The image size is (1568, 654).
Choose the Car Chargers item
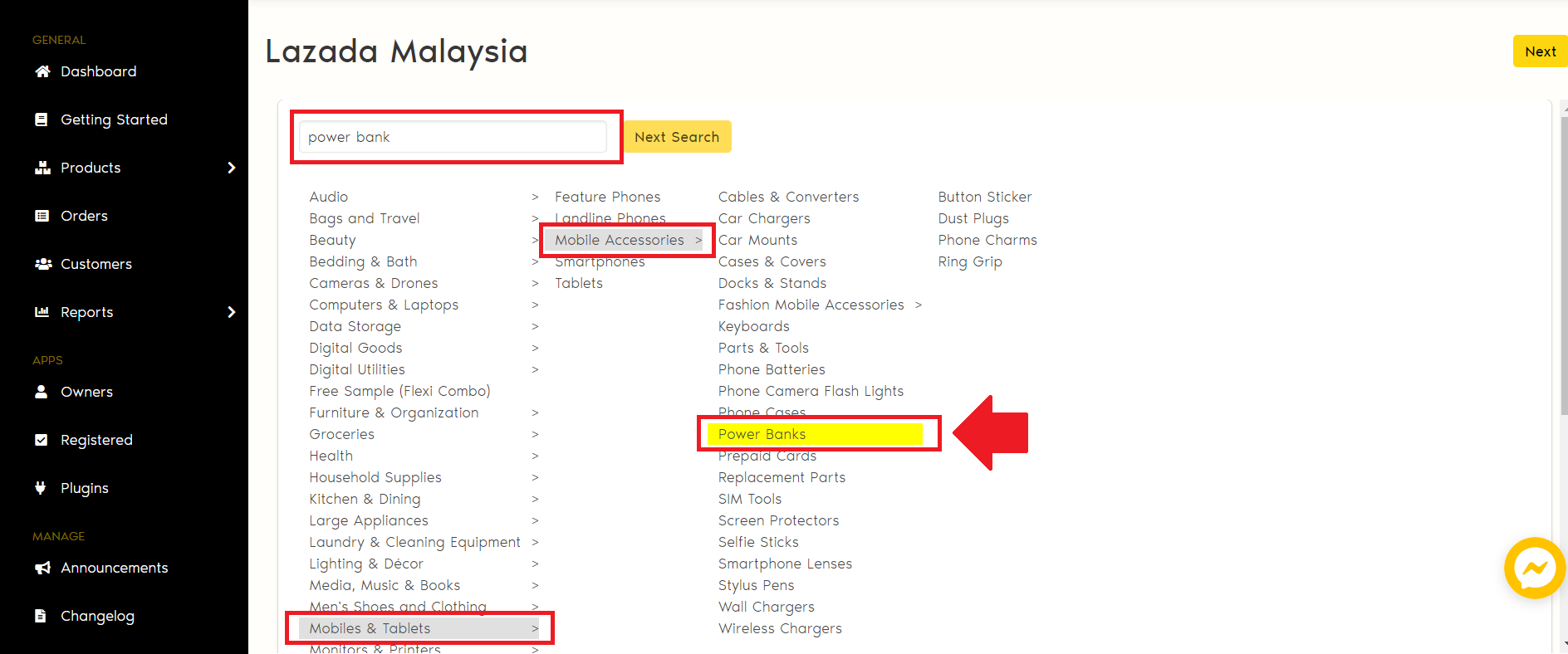pos(764,218)
